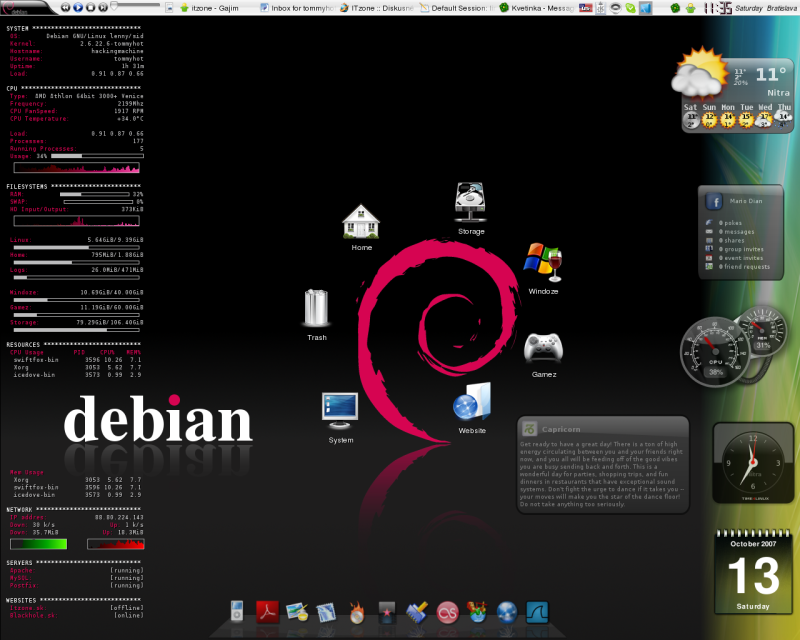The image size is (800, 640).
Task: Launch the film star icon in the dock
Action: 387,612
